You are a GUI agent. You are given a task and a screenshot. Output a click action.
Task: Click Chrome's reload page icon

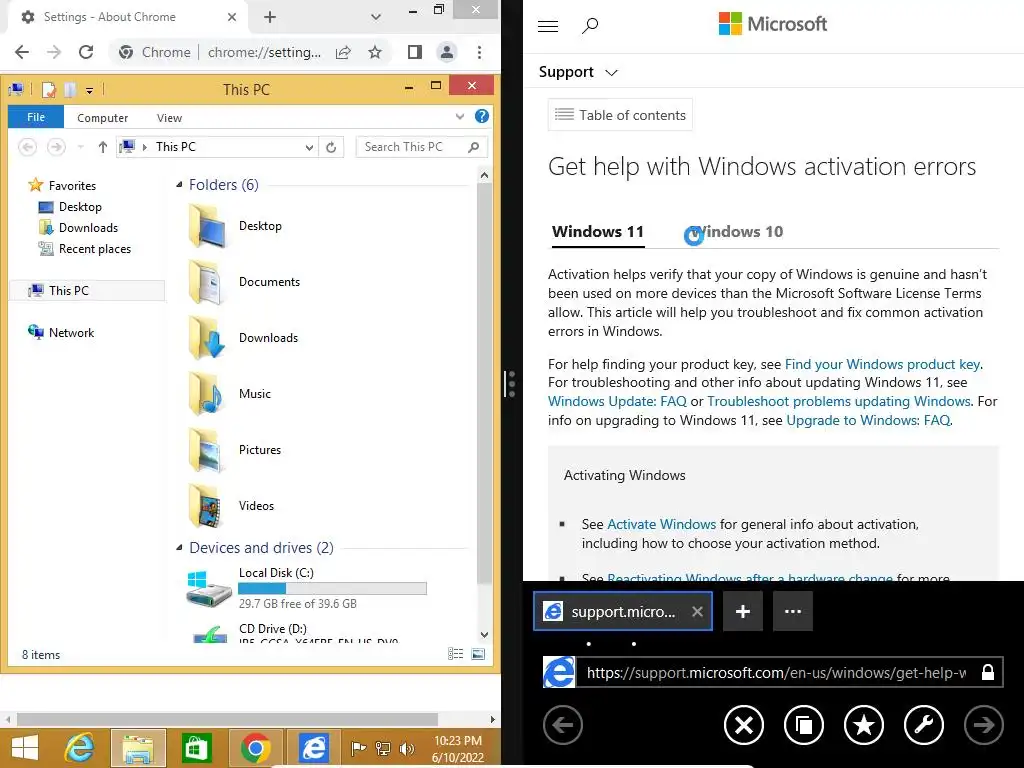[86, 52]
